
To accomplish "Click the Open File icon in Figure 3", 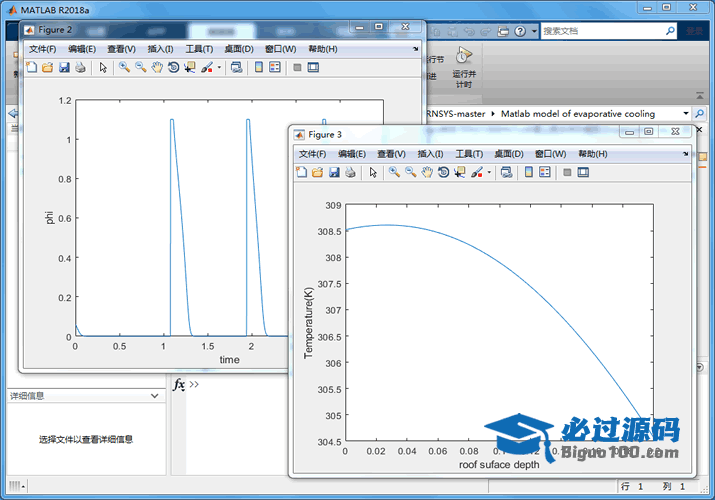I will click(318, 172).
